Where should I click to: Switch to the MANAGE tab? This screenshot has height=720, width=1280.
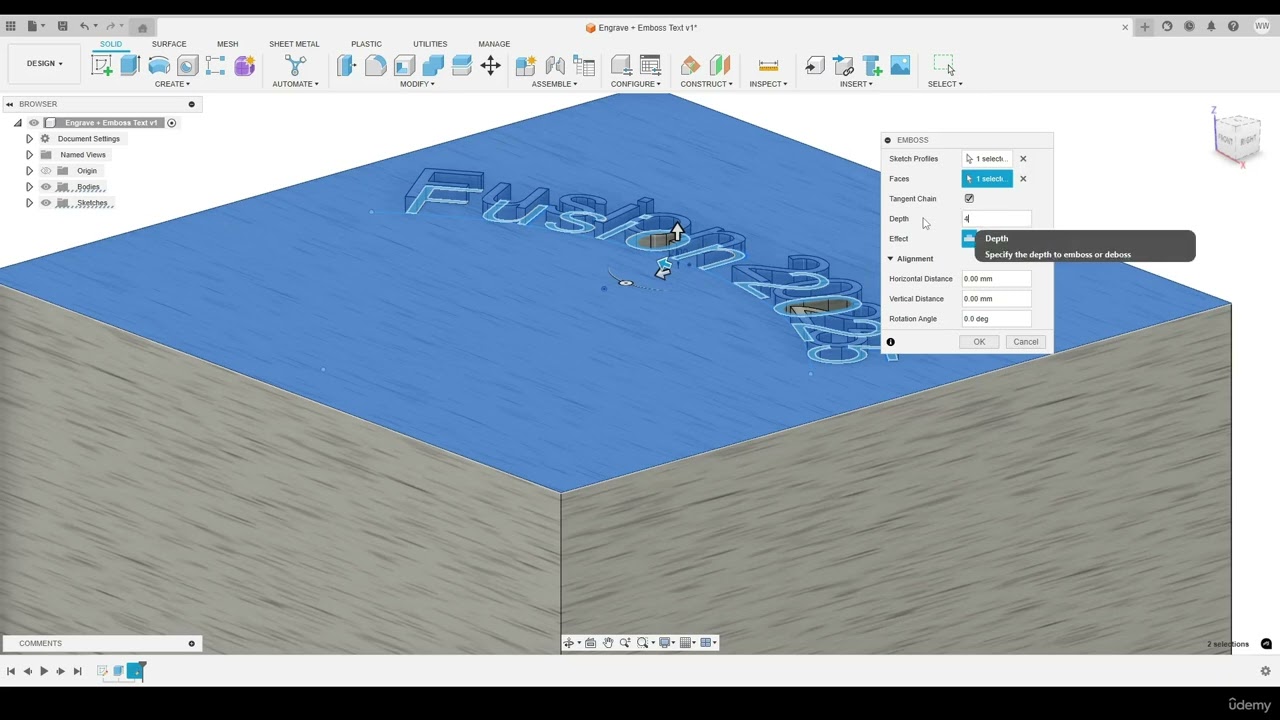tap(494, 44)
